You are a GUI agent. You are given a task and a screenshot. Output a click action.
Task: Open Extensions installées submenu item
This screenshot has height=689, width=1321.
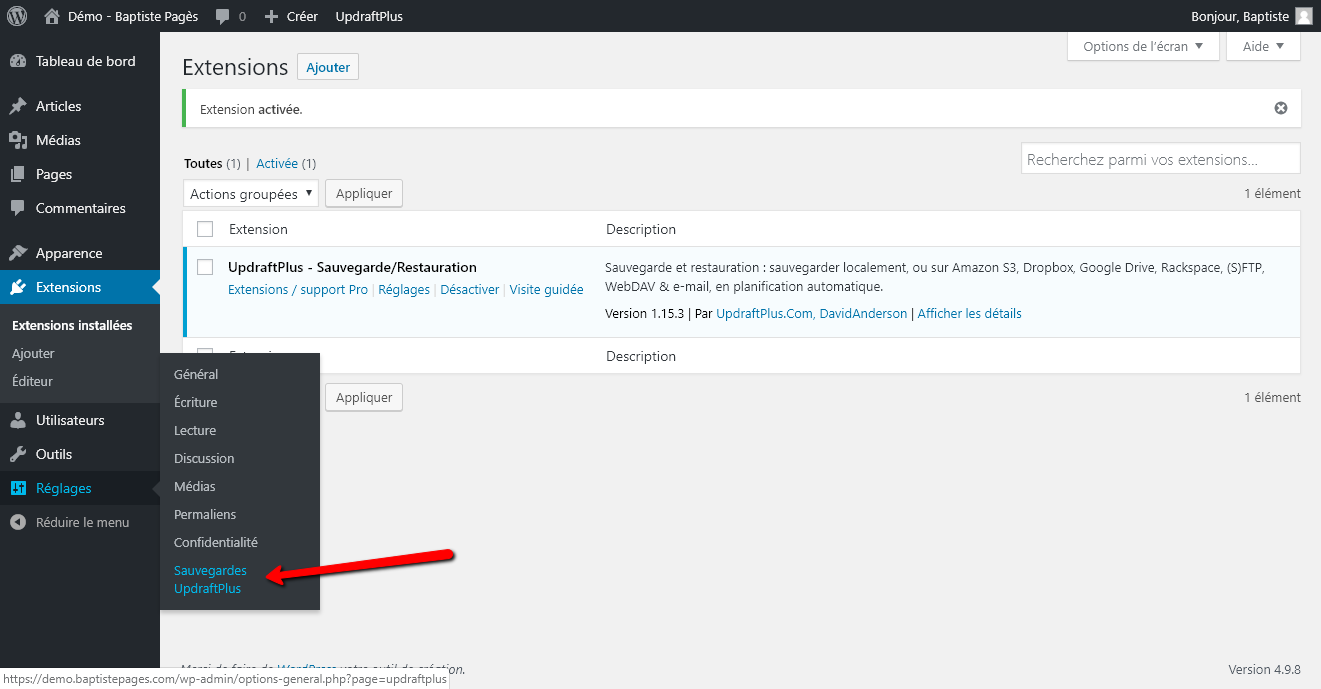click(72, 325)
